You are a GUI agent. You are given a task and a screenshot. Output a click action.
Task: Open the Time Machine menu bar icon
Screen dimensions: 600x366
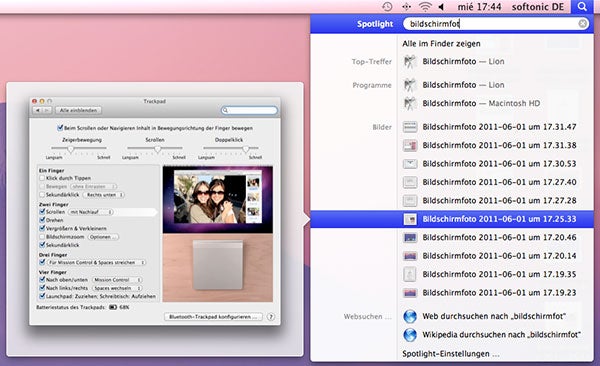tap(387, 7)
